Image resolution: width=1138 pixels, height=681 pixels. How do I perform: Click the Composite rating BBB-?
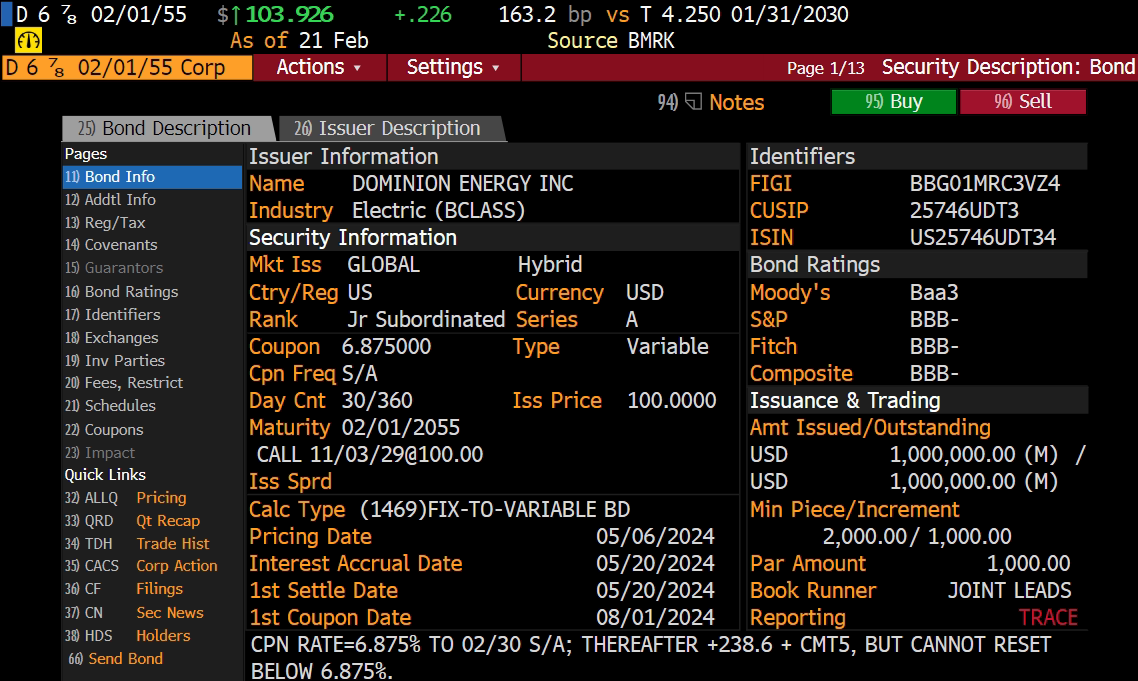[x=934, y=373]
